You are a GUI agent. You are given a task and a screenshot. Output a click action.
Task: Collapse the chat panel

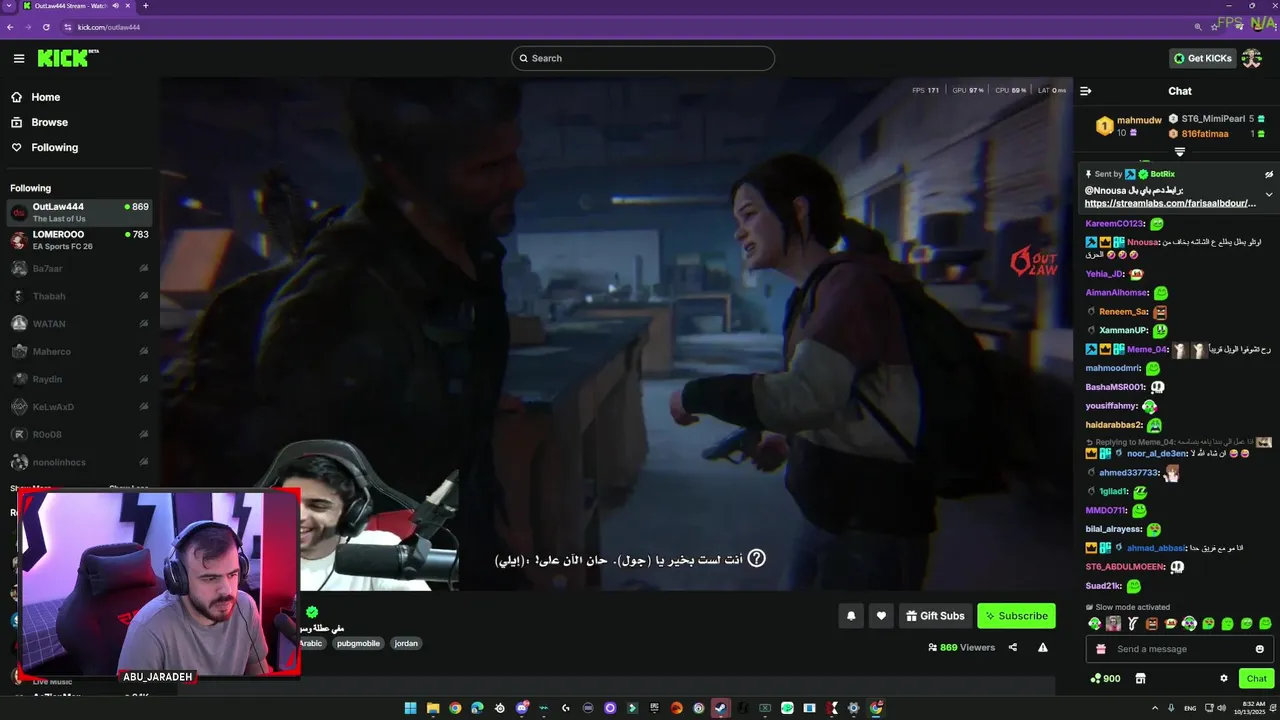point(1086,91)
